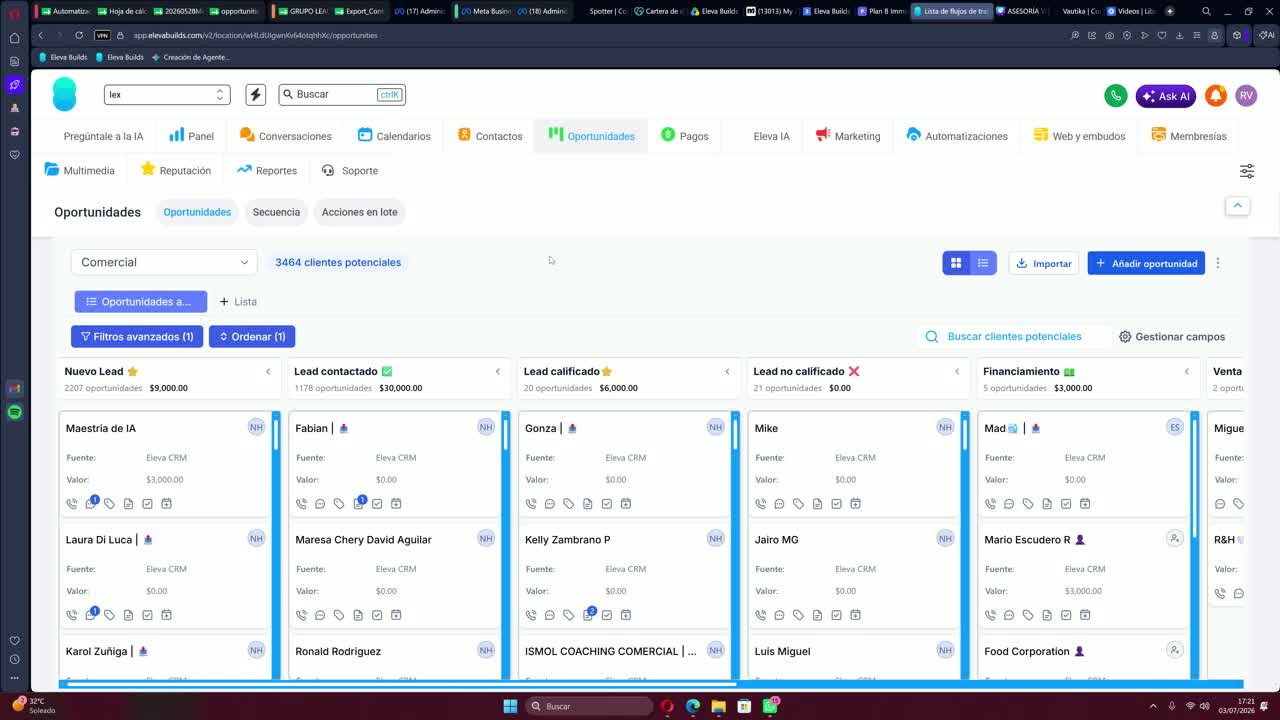
Task: Switch to list view toggle
Action: [x=983, y=263]
